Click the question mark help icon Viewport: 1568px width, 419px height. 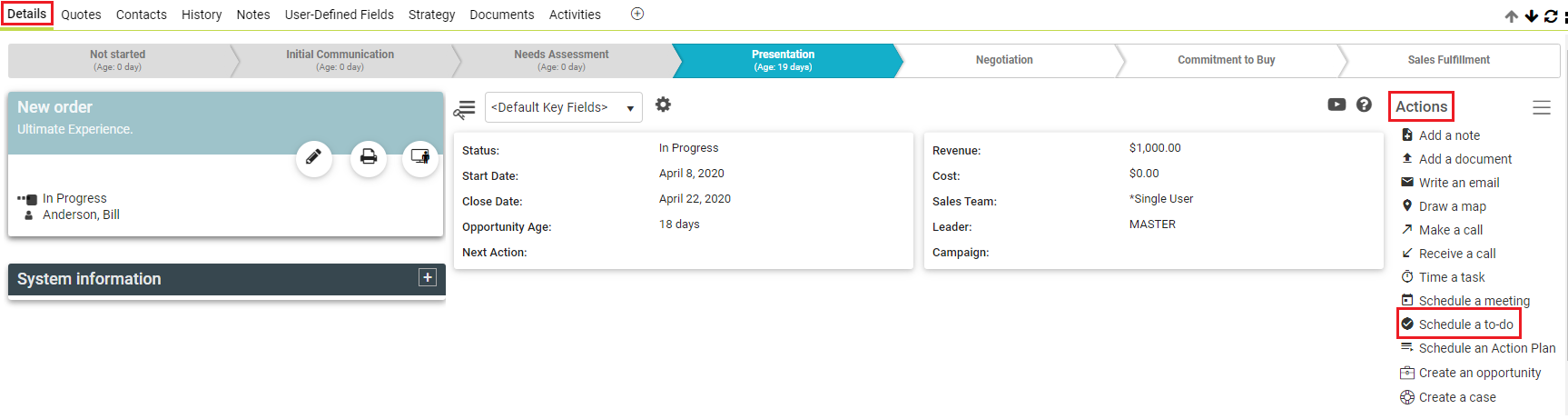pos(1364,105)
